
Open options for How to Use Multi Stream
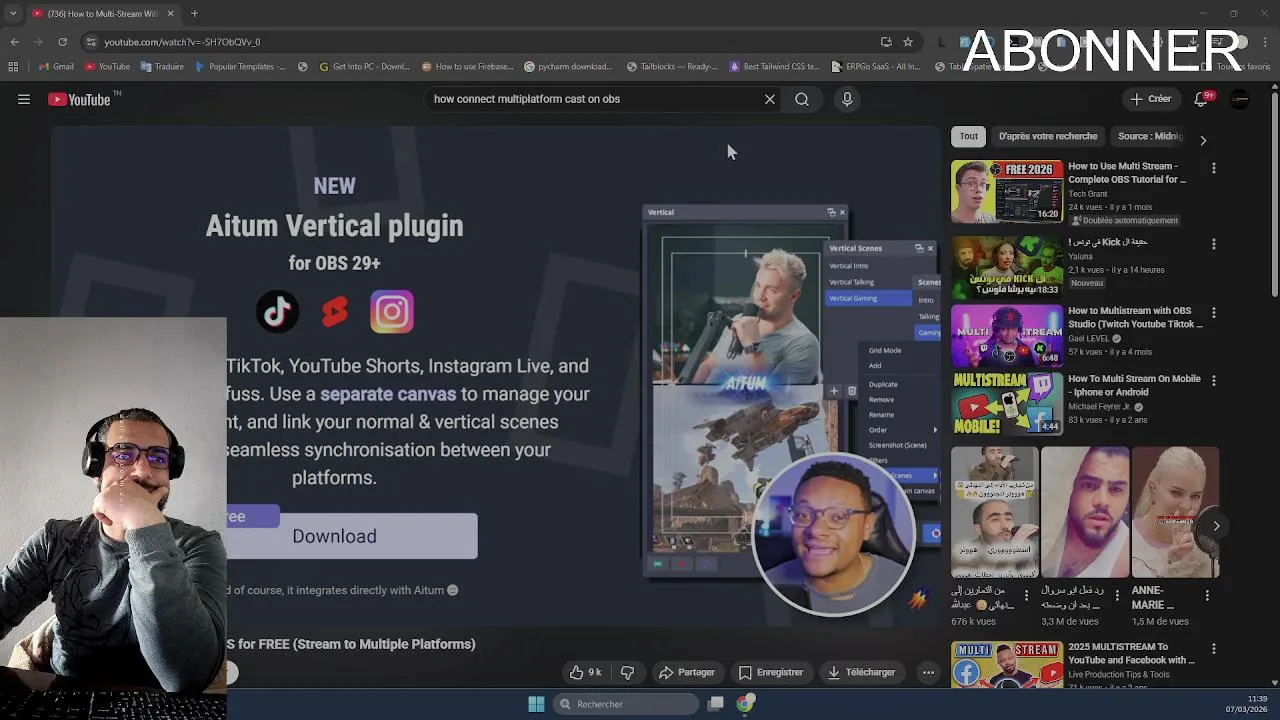tap(1214, 168)
